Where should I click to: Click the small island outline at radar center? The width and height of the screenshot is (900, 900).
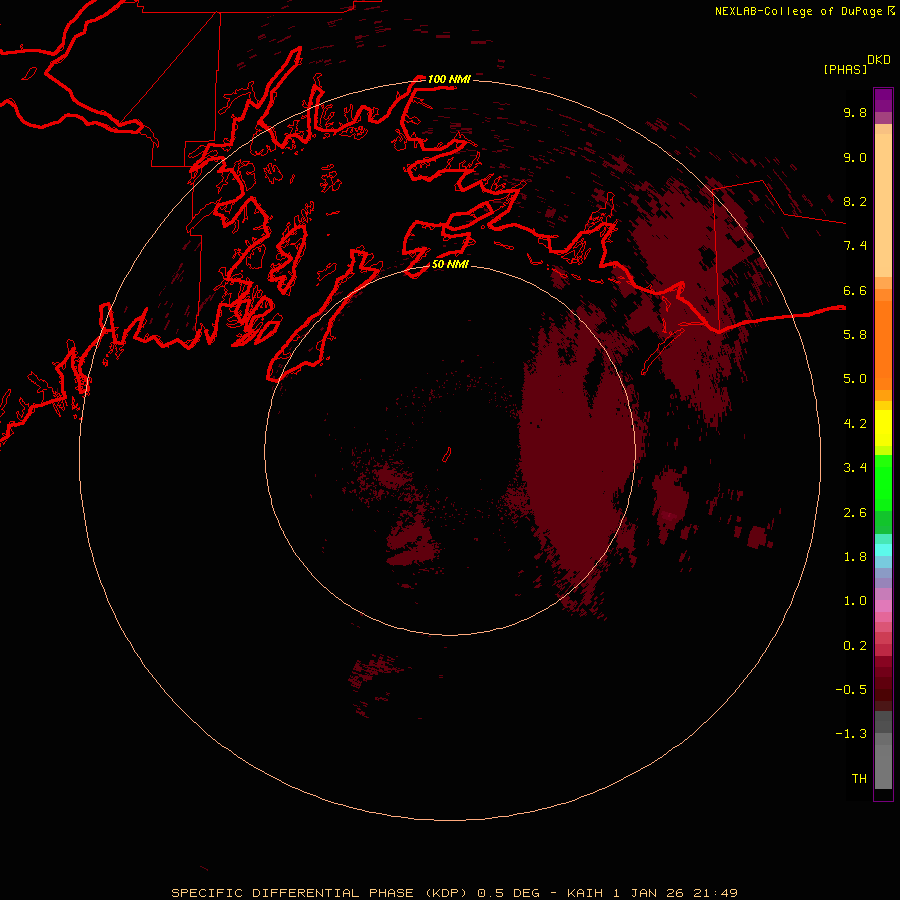click(x=447, y=455)
